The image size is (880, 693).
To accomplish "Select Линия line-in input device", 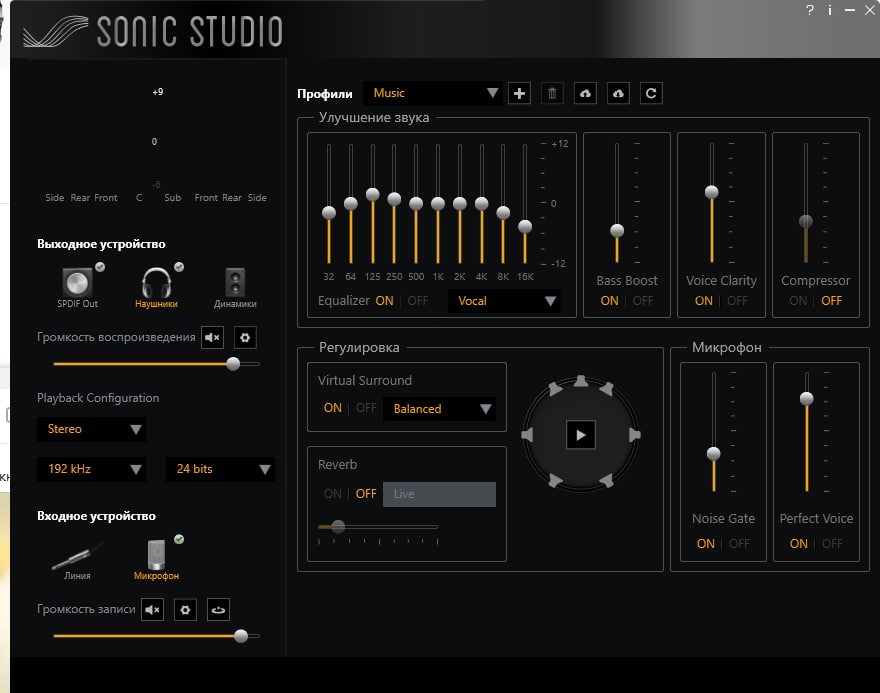I will (77, 560).
